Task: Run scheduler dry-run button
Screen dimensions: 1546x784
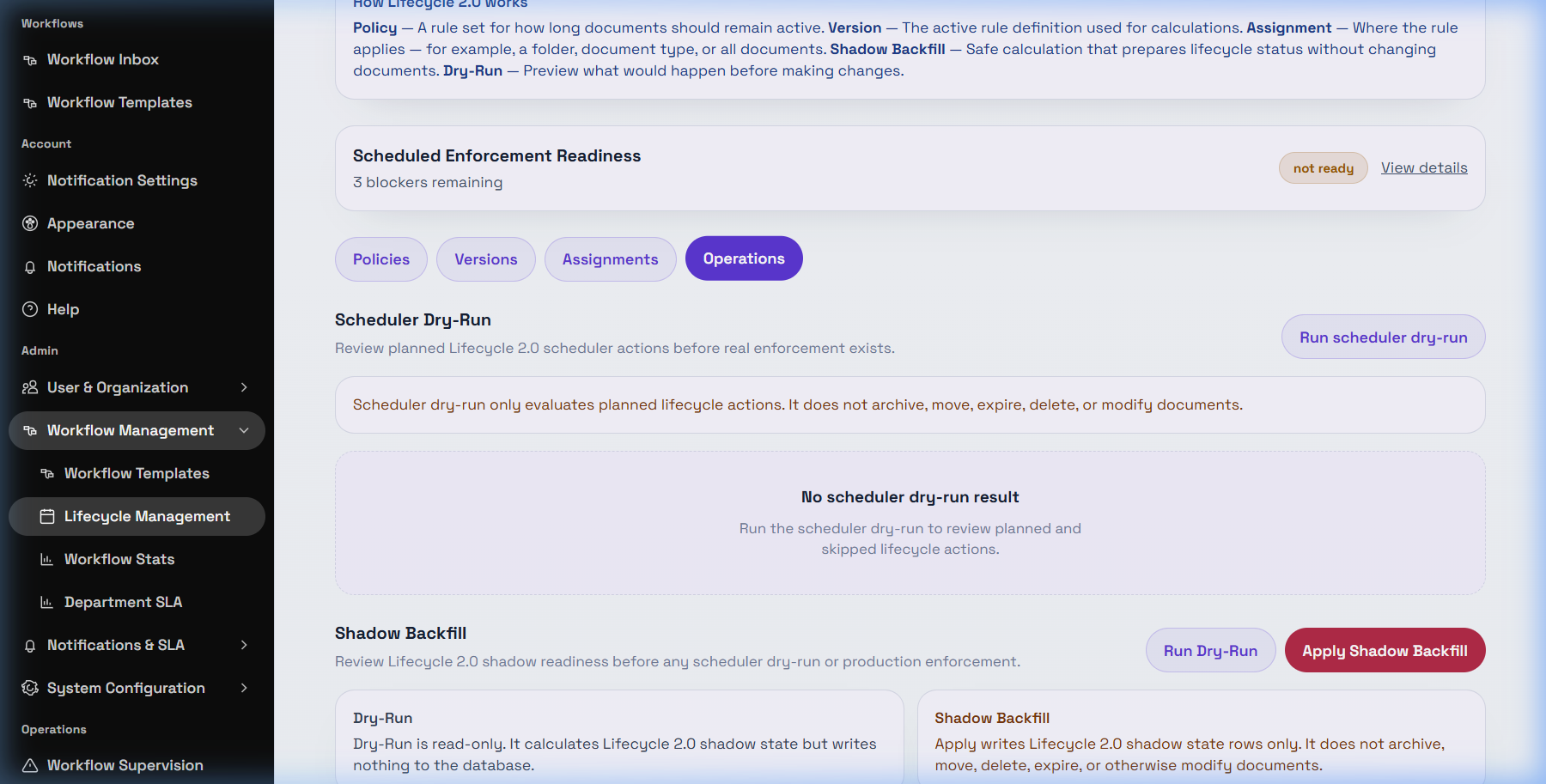Action: click(x=1384, y=337)
